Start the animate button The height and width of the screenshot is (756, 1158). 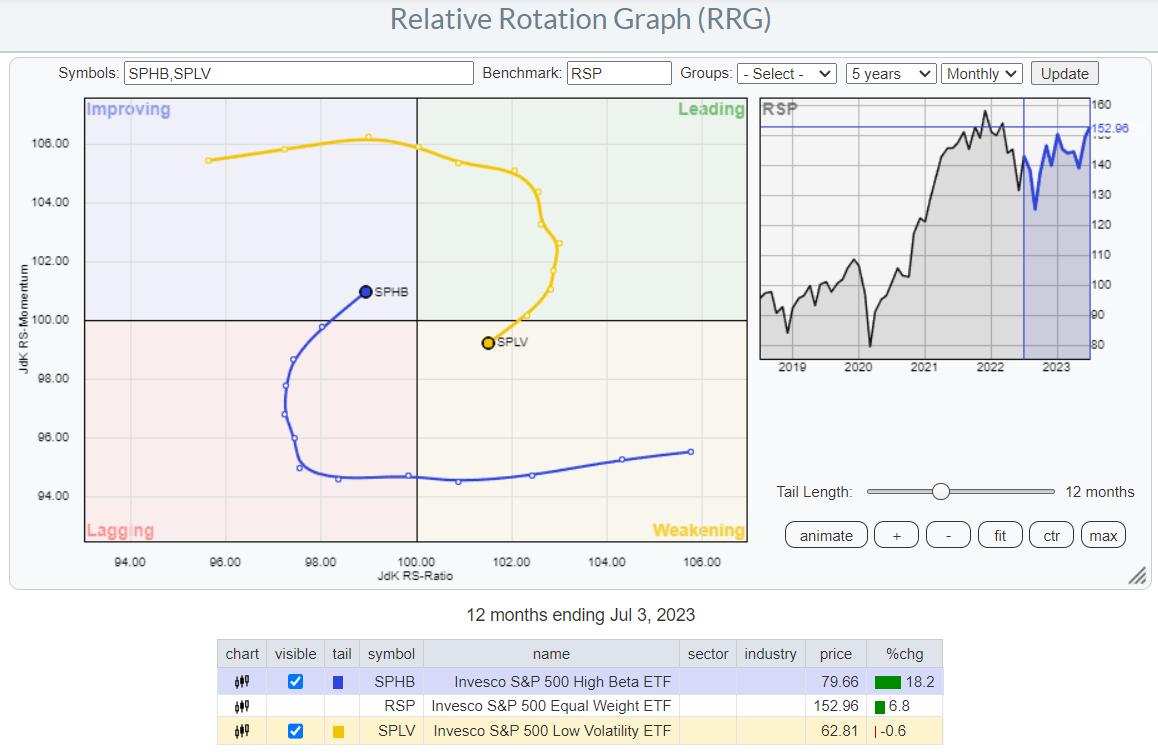coord(826,535)
